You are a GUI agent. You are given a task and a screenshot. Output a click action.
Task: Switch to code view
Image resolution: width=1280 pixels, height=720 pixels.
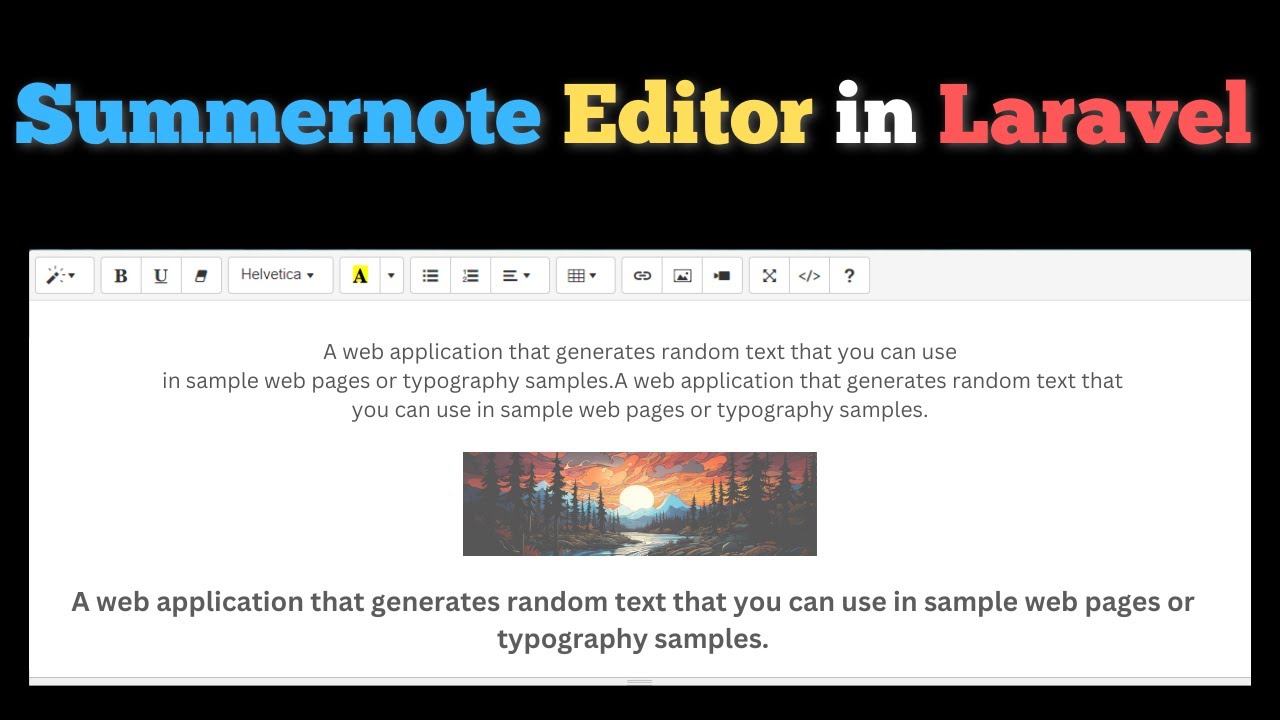[x=809, y=276]
